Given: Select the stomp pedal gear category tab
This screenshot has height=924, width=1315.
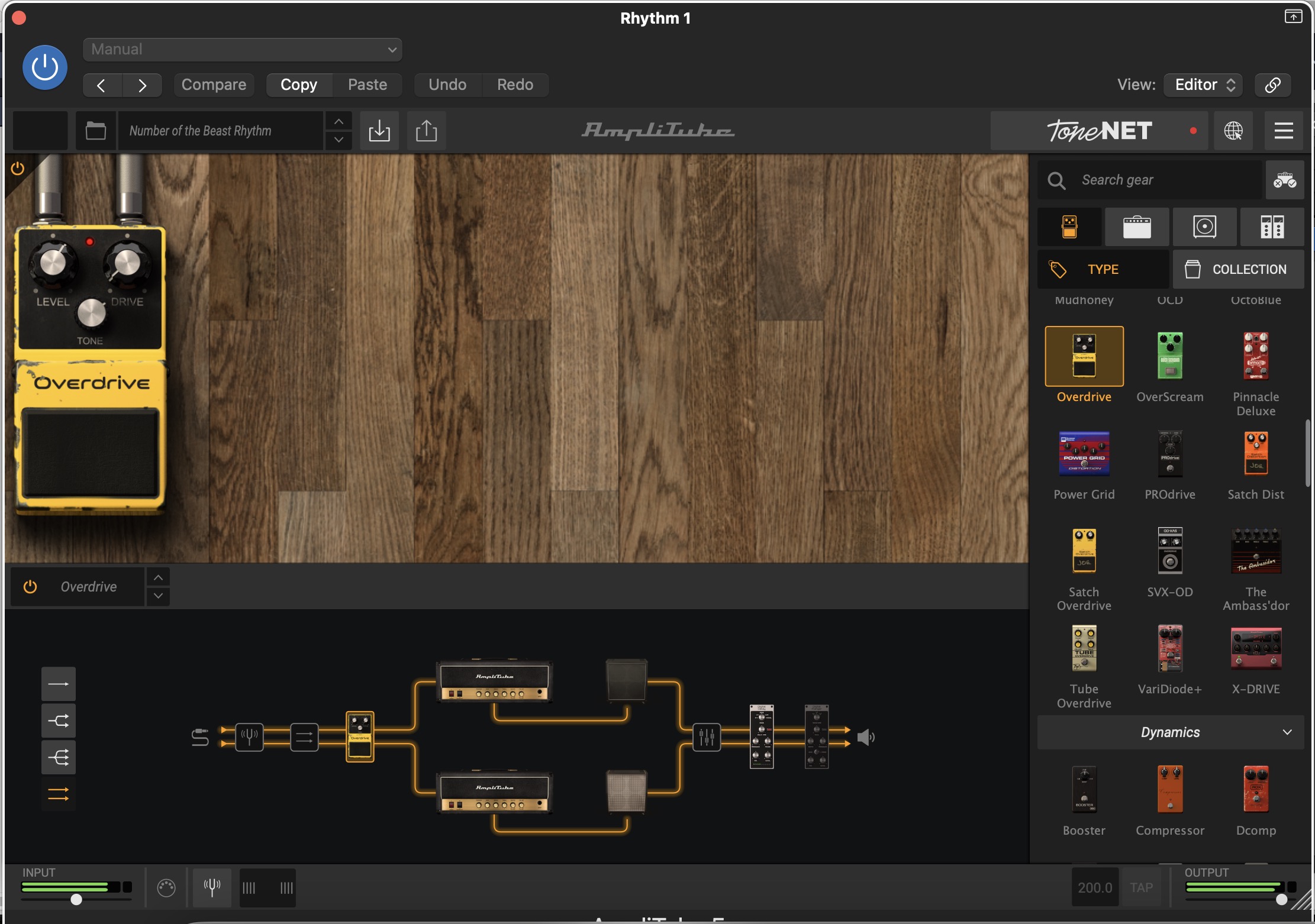Looking at the screenshot, I should (x=1069, y=227).
